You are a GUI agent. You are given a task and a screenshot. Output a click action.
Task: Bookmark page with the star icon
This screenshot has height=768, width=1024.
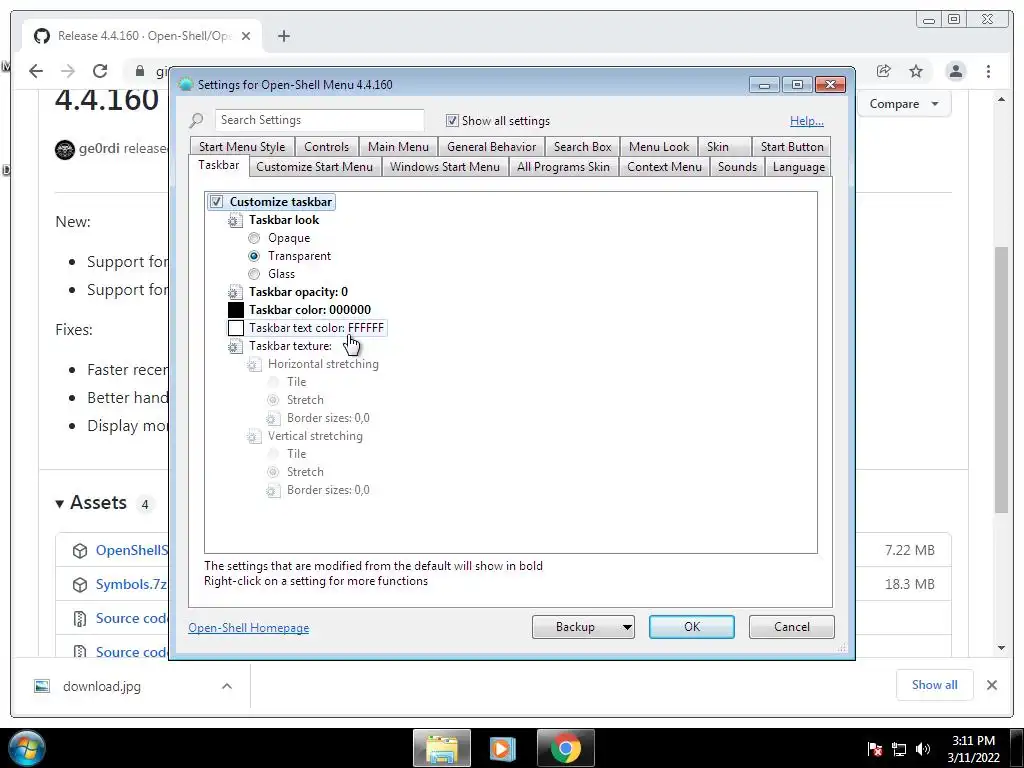tap(916, 71)
